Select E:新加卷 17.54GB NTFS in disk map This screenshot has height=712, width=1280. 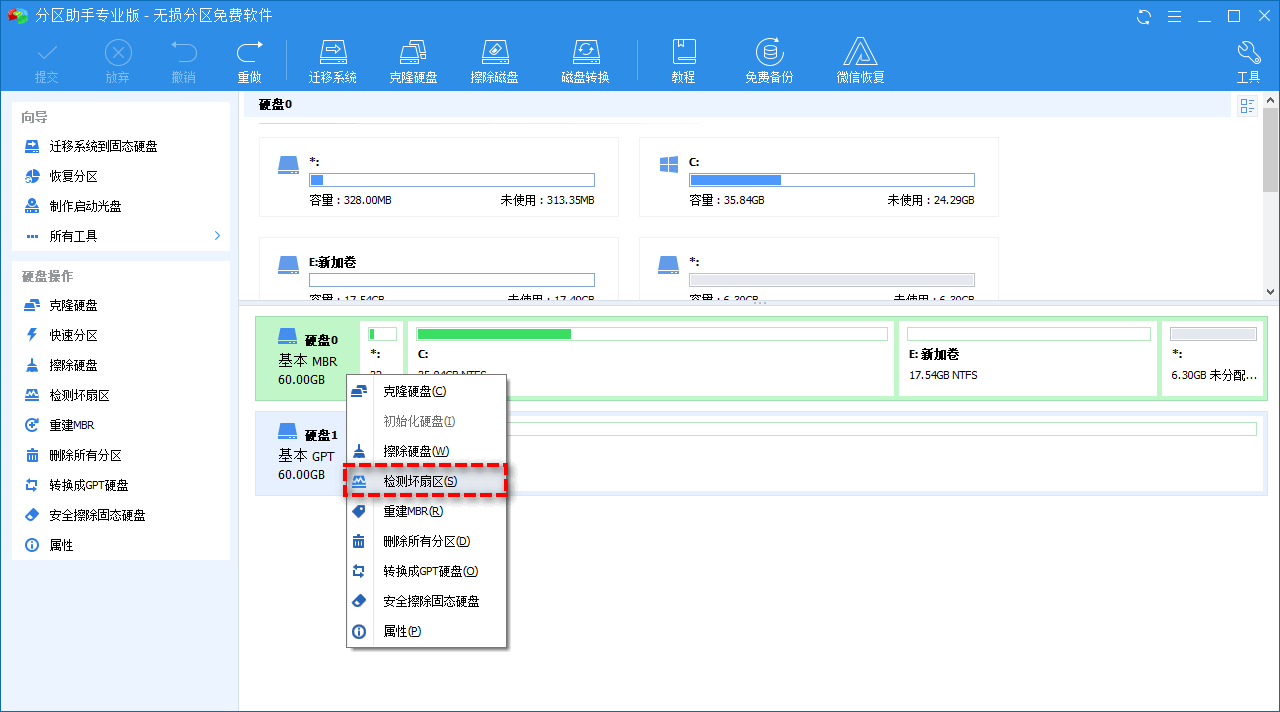point(1028,359)
